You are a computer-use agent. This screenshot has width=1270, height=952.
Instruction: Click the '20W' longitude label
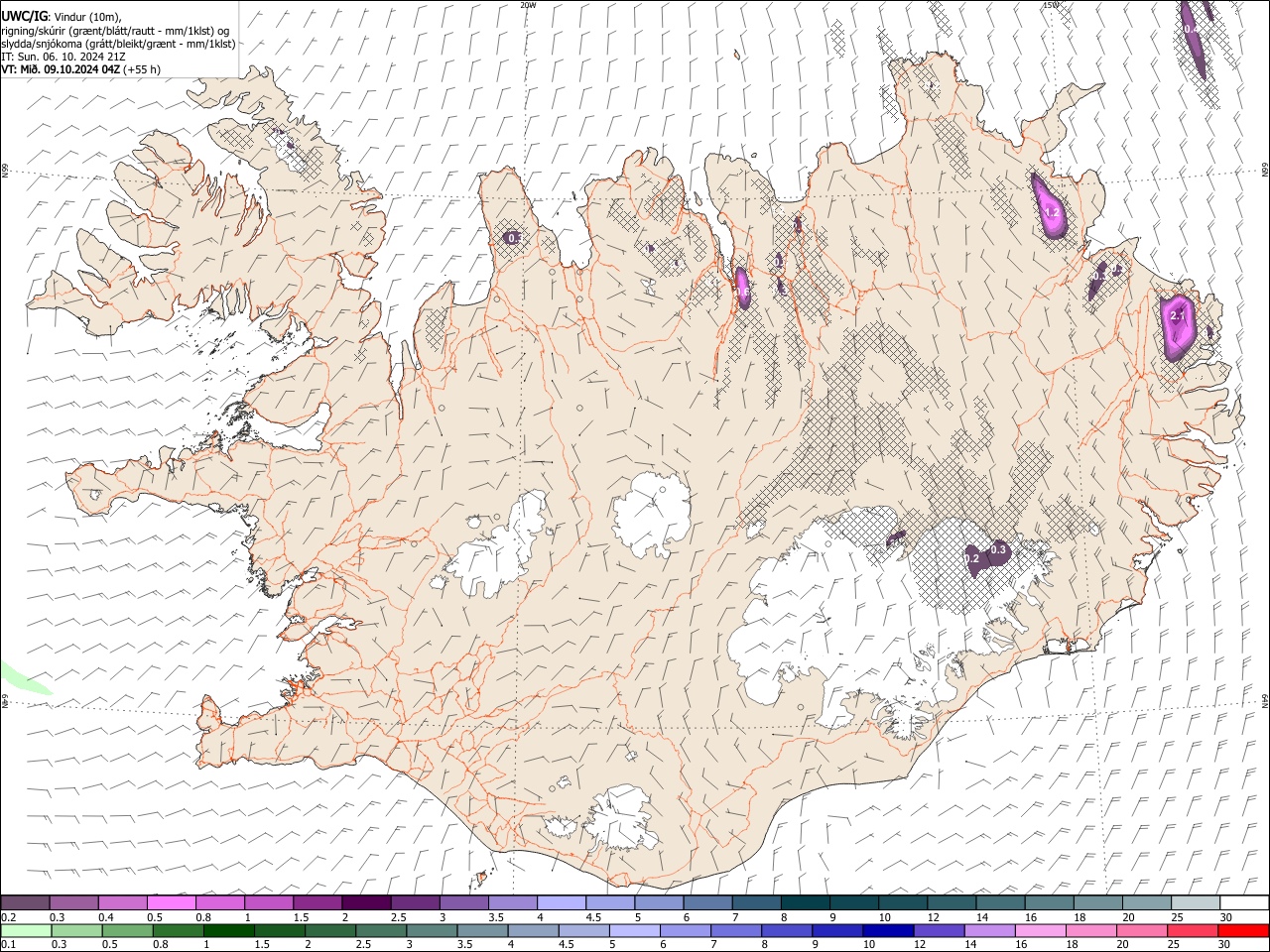click(529, 5)
